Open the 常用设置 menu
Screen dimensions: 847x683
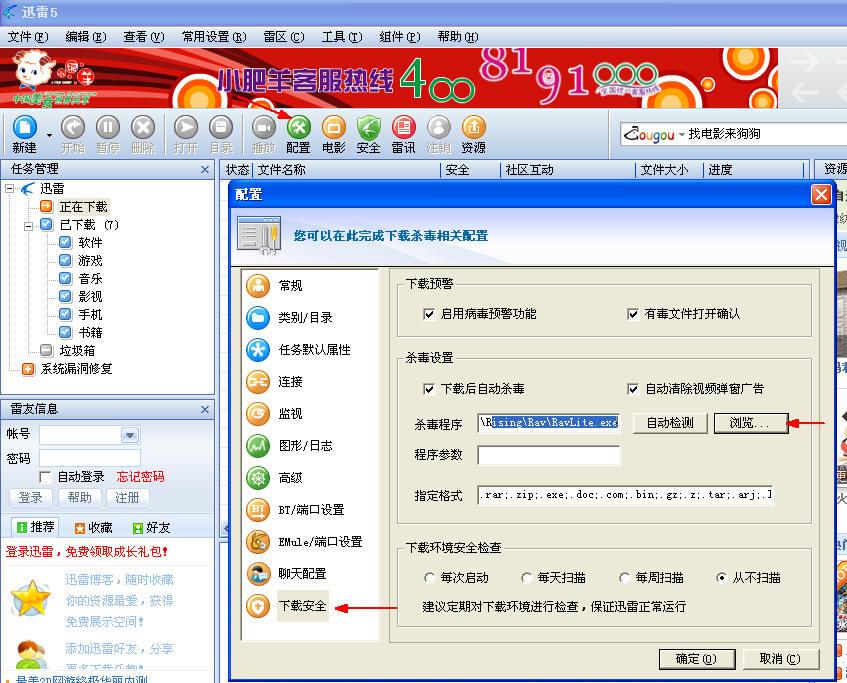[214, 37]
